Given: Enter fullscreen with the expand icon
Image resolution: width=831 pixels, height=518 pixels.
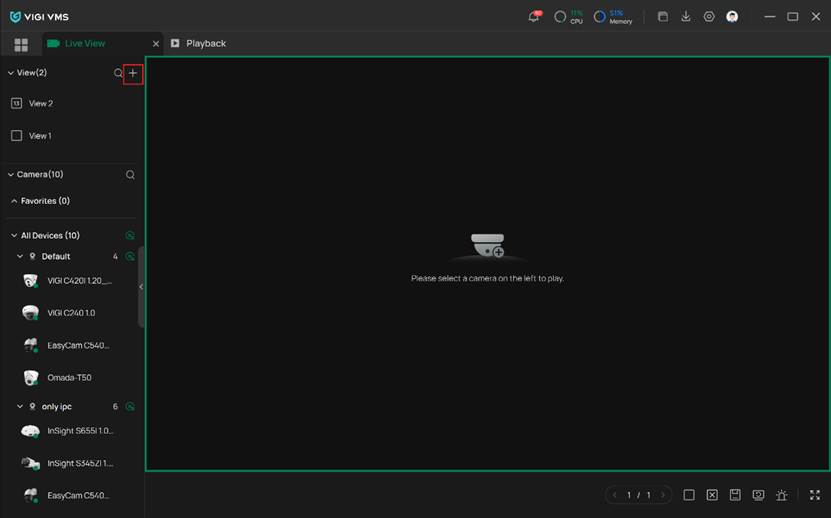Looking at the screenshot, I should click(x=815, y=495).
